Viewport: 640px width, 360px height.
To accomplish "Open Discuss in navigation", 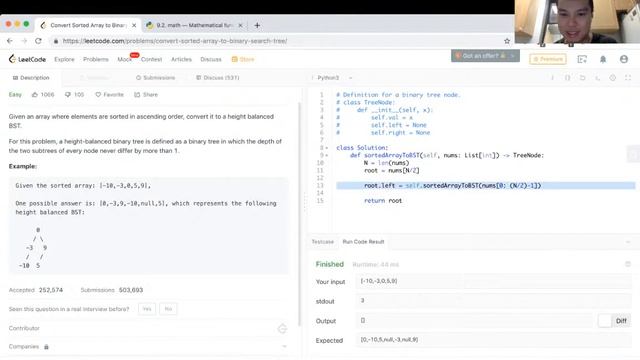I will (x=211, y=59).
